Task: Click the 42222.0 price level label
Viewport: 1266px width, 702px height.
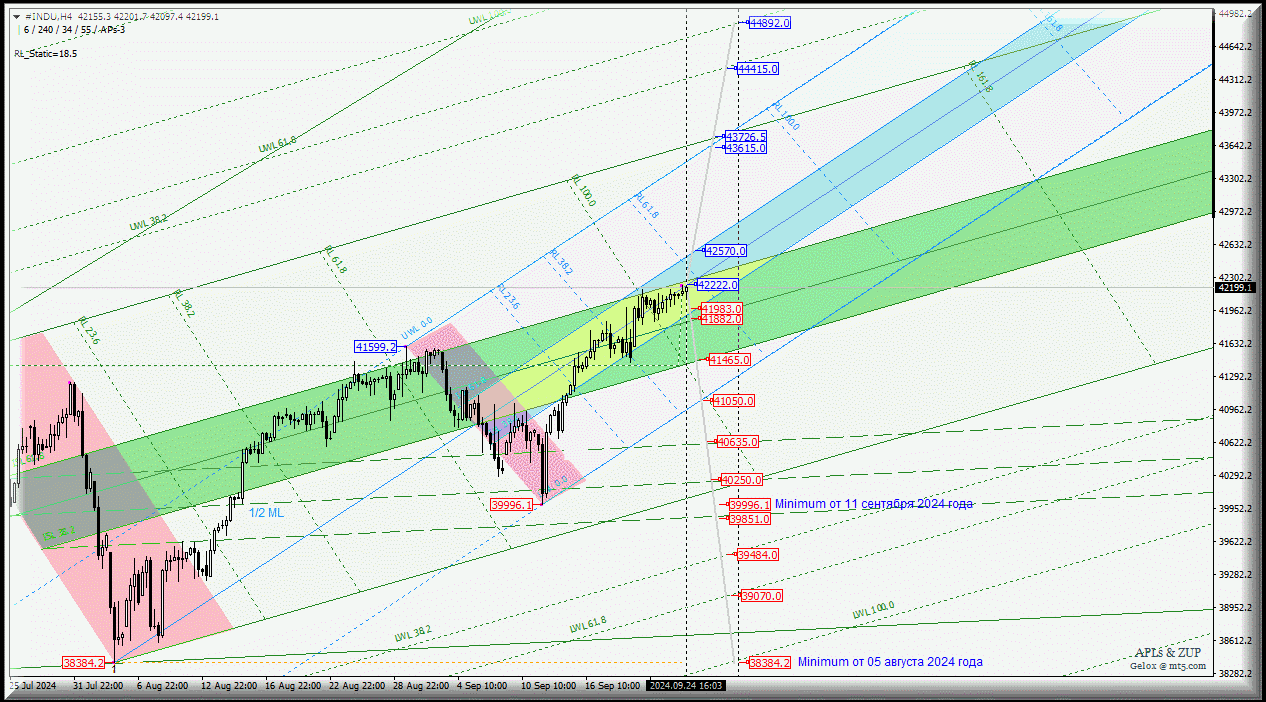Action: pyautogui.click(x=717, y=285)
